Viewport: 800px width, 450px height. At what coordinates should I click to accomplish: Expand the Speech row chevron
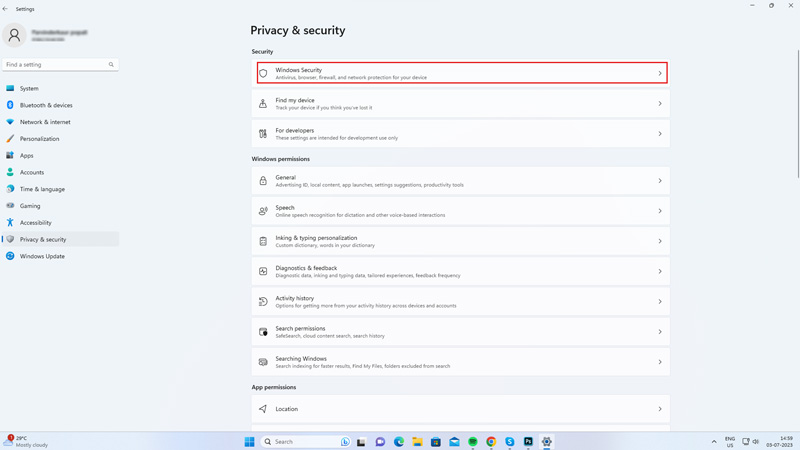(x=660, y=211)
